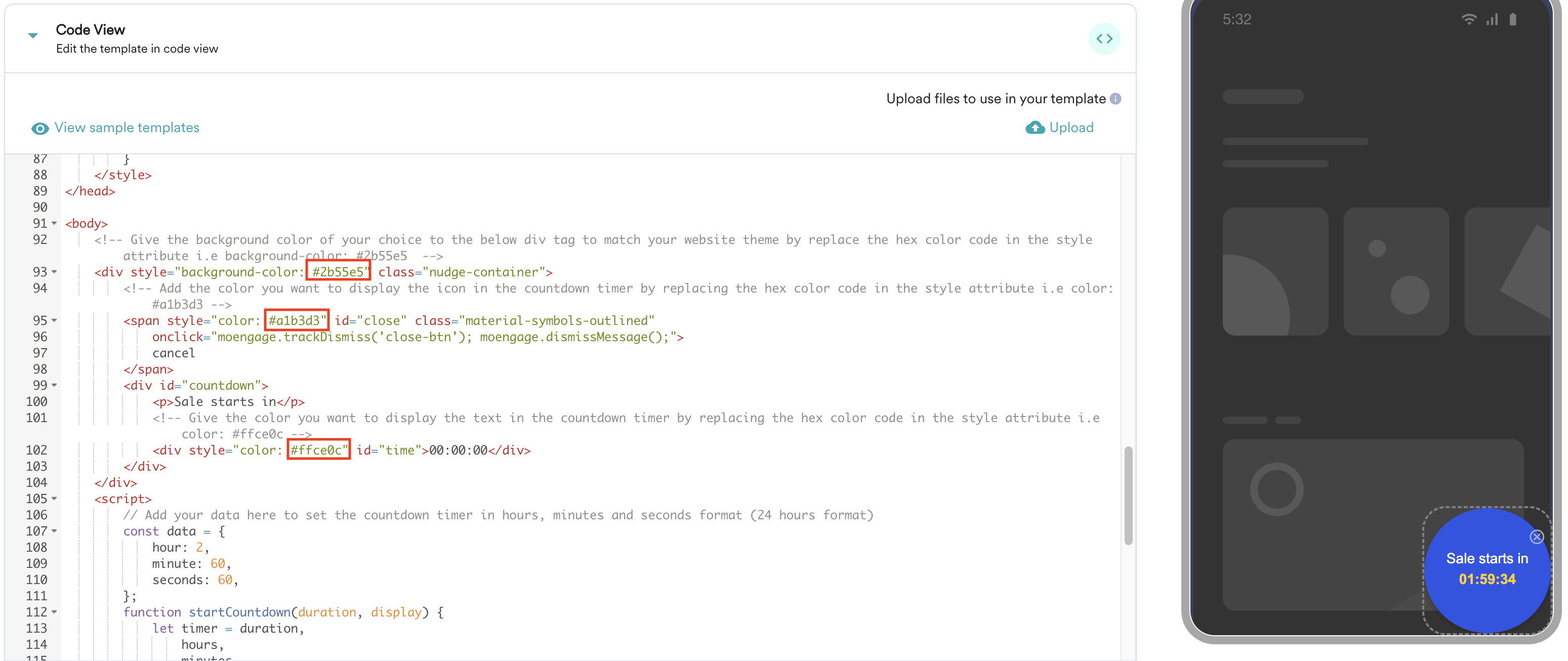Click the Wi-Fi icon in phone status bar
The image size is (1568, 661).
coord(1469,19)
